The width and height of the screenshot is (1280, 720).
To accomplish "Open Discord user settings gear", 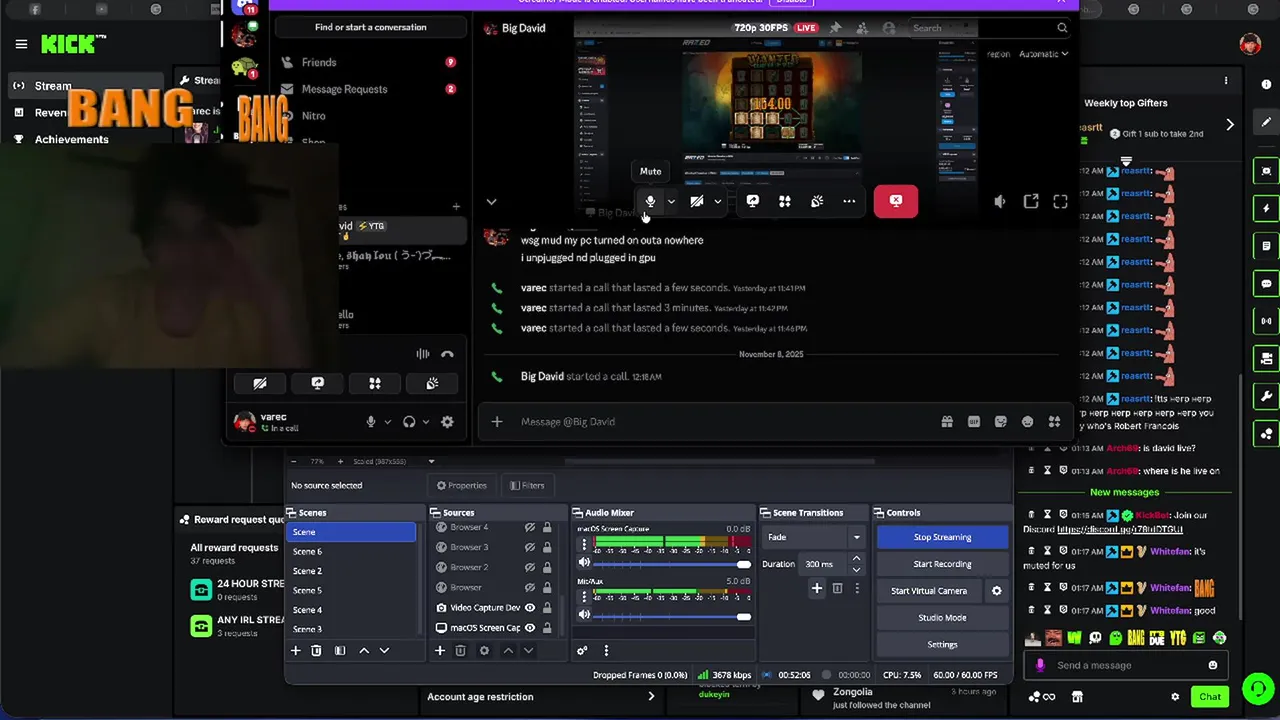I will [447, 422].
